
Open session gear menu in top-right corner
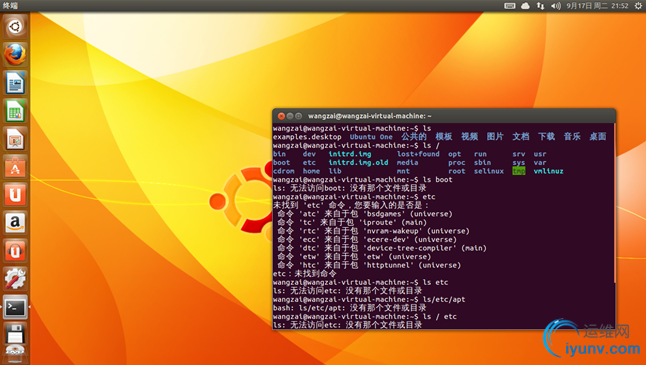point(638,6)
